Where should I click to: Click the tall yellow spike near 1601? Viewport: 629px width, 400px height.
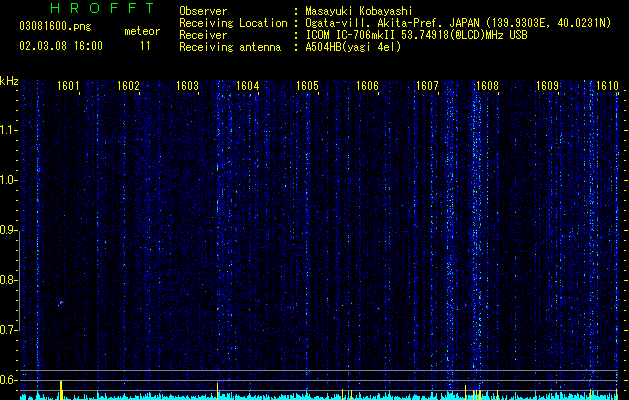[61, 390]
